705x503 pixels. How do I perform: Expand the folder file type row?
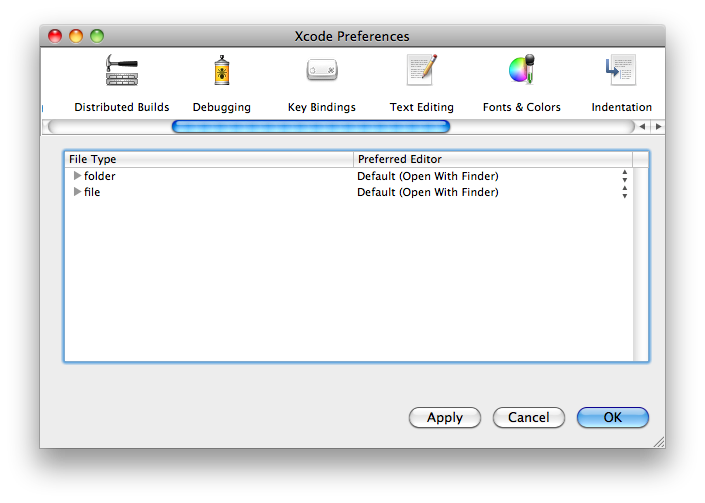point(77,177)
